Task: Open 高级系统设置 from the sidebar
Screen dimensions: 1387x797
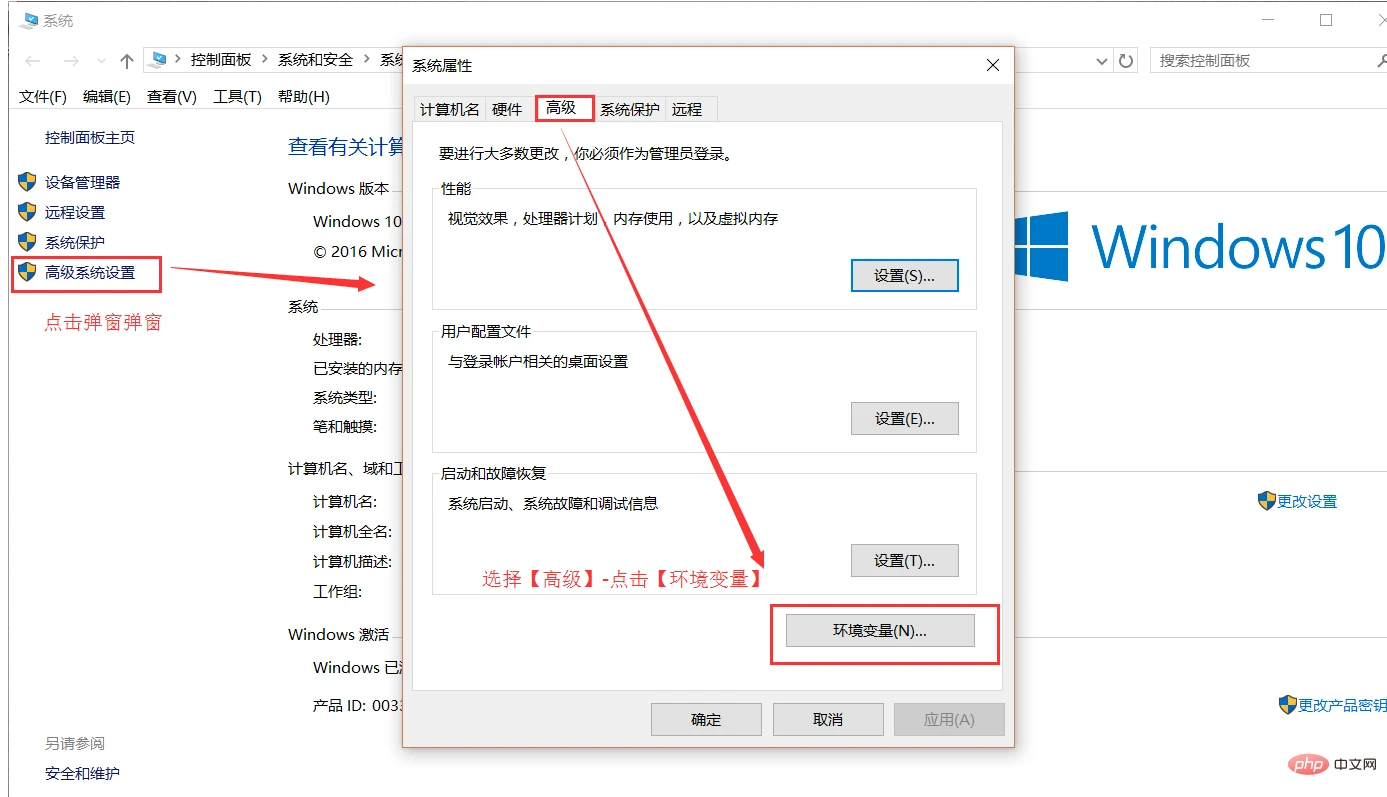Action: (x=91, y=273)
